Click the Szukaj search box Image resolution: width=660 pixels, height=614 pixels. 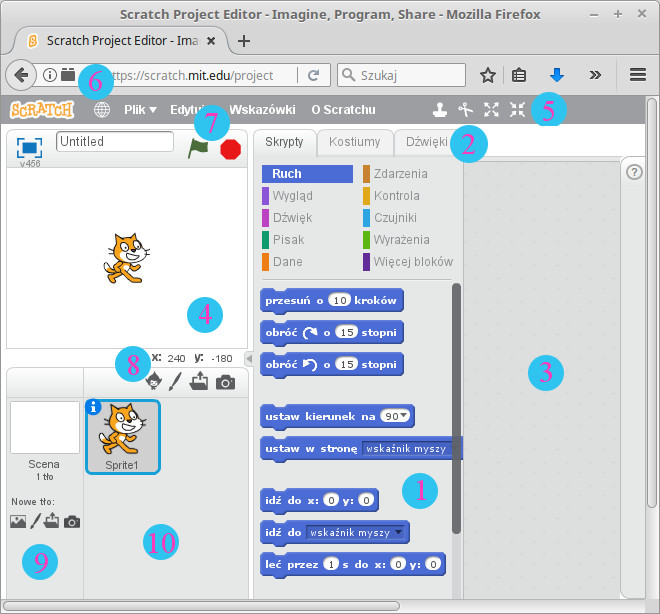click(x=402, y=75)
